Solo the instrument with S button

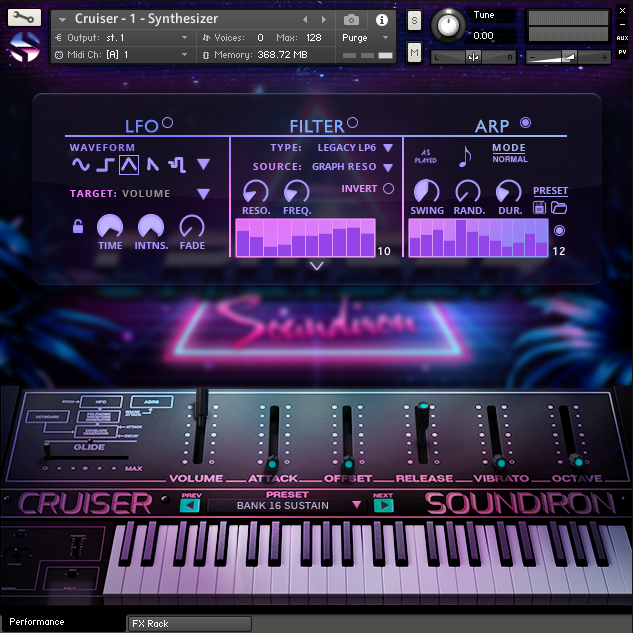coord(414,20)
